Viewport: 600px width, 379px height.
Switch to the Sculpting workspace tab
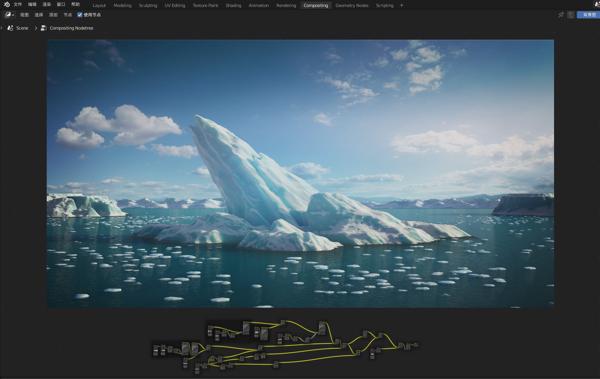click(148, 5)
